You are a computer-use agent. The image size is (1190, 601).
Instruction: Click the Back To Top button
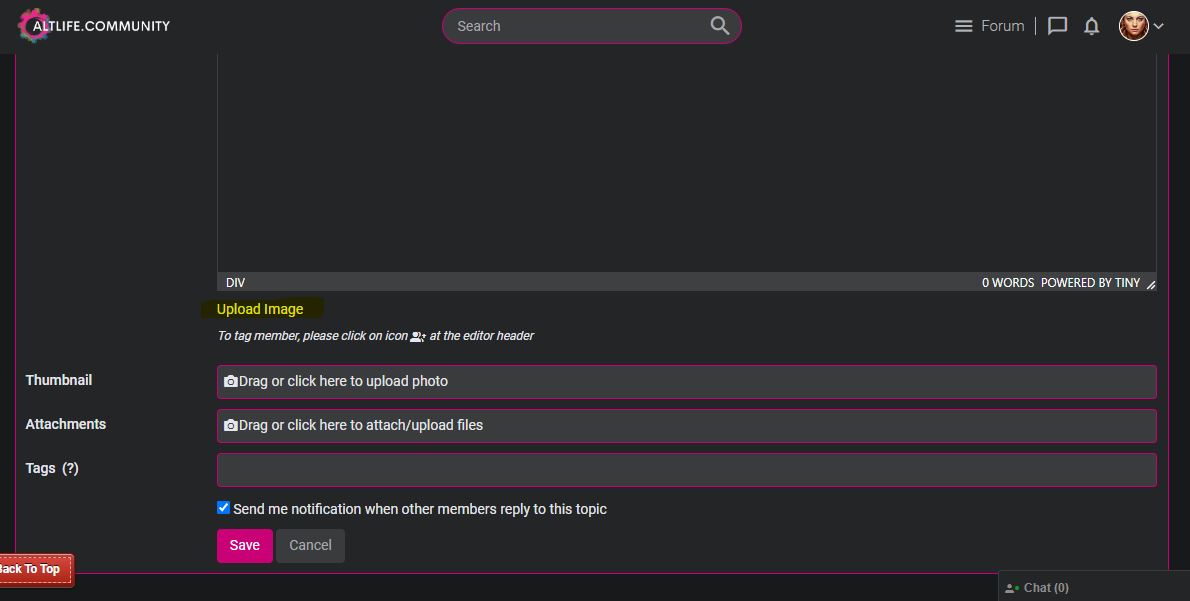click(33, 569)
